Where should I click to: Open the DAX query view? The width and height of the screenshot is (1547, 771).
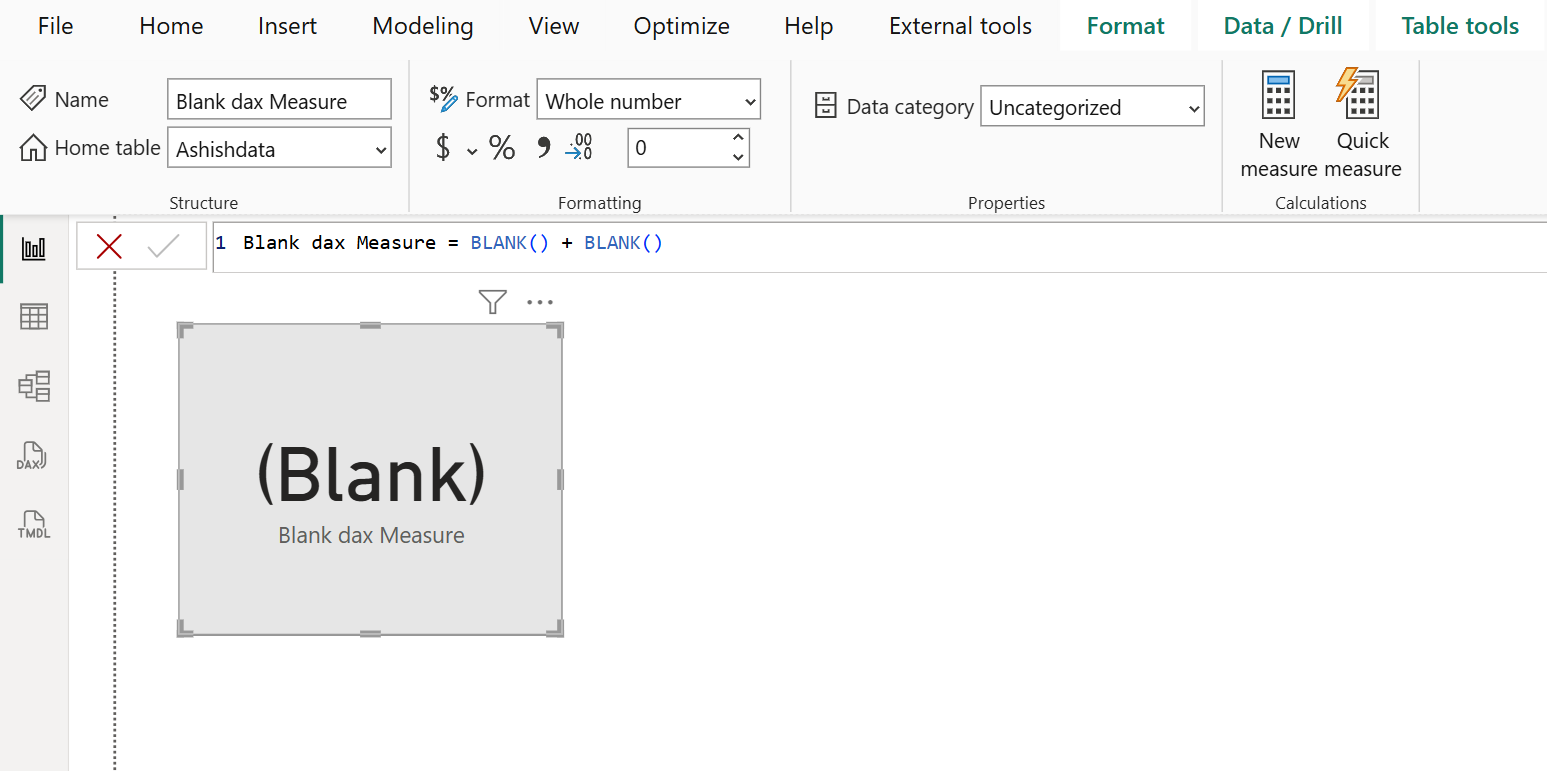pos(33,456)
